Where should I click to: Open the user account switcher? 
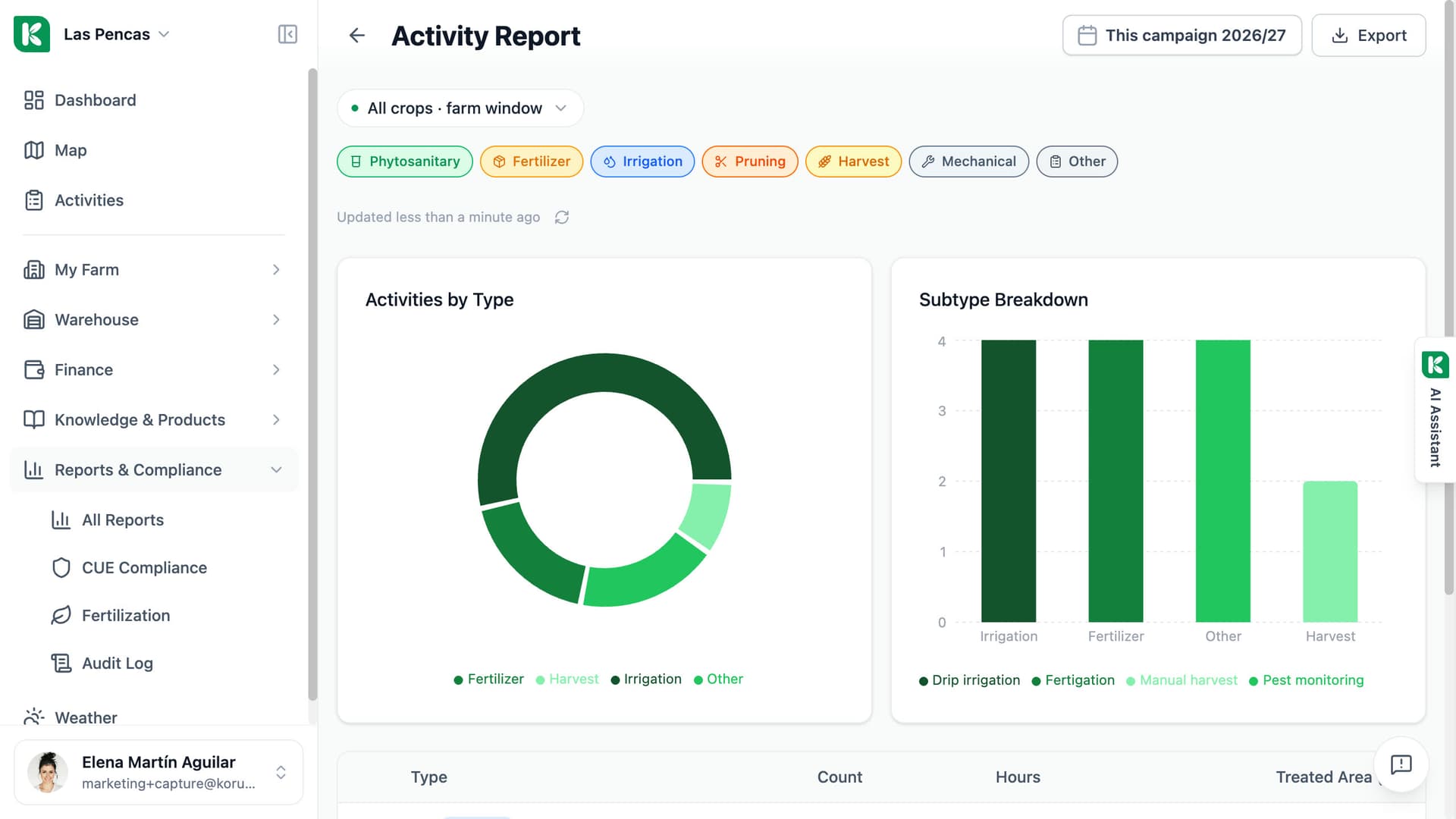pyautogui.click(x=158, y=772)
